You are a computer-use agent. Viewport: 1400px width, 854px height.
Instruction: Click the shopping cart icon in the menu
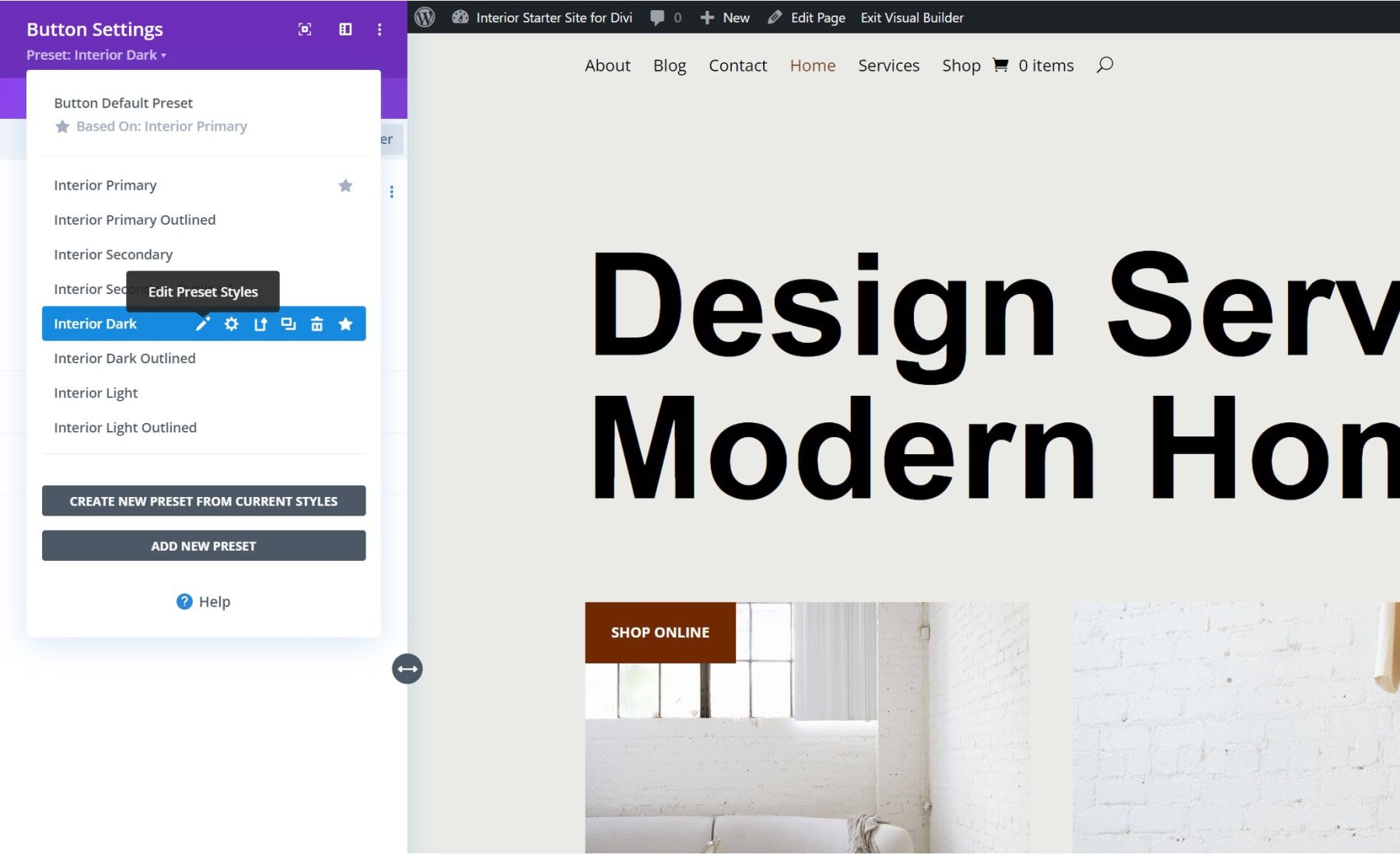(1001, 65)
